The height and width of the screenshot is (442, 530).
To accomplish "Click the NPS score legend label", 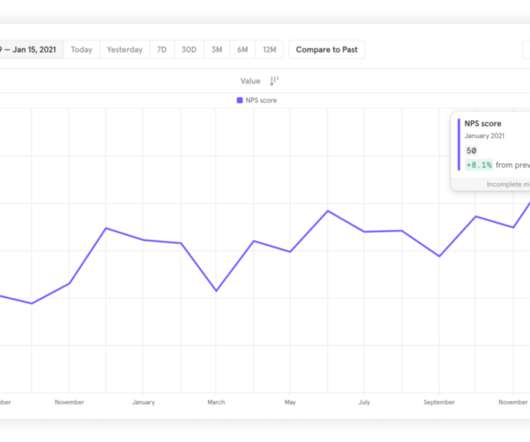I will click(261, 100).
